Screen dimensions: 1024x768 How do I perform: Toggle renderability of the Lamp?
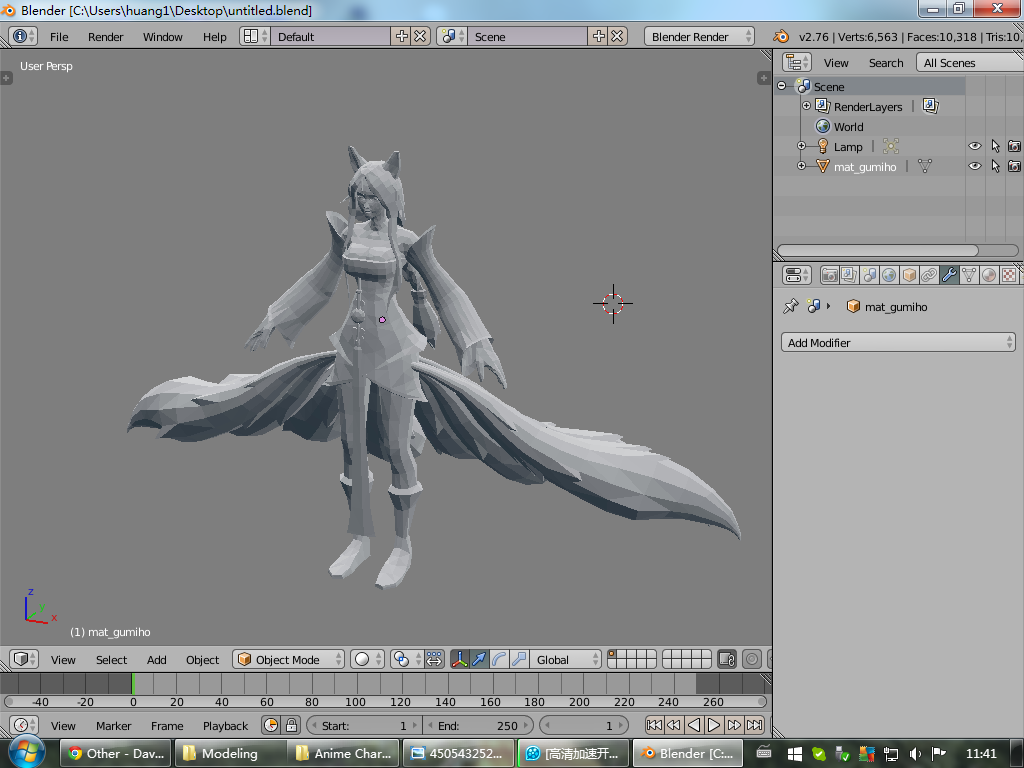(x=1014, y=146)
